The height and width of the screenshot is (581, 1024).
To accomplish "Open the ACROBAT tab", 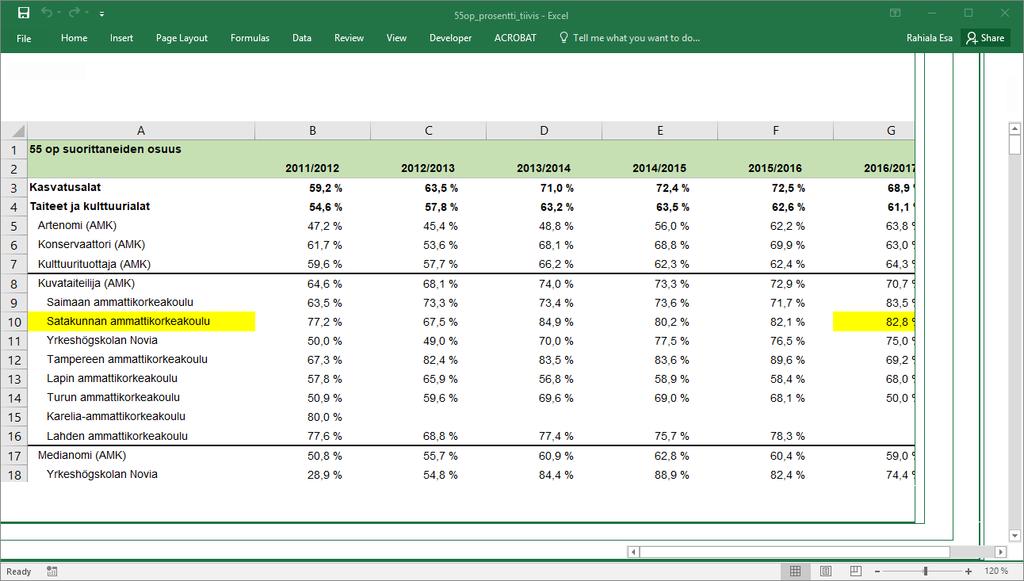I will coord(515,38).
